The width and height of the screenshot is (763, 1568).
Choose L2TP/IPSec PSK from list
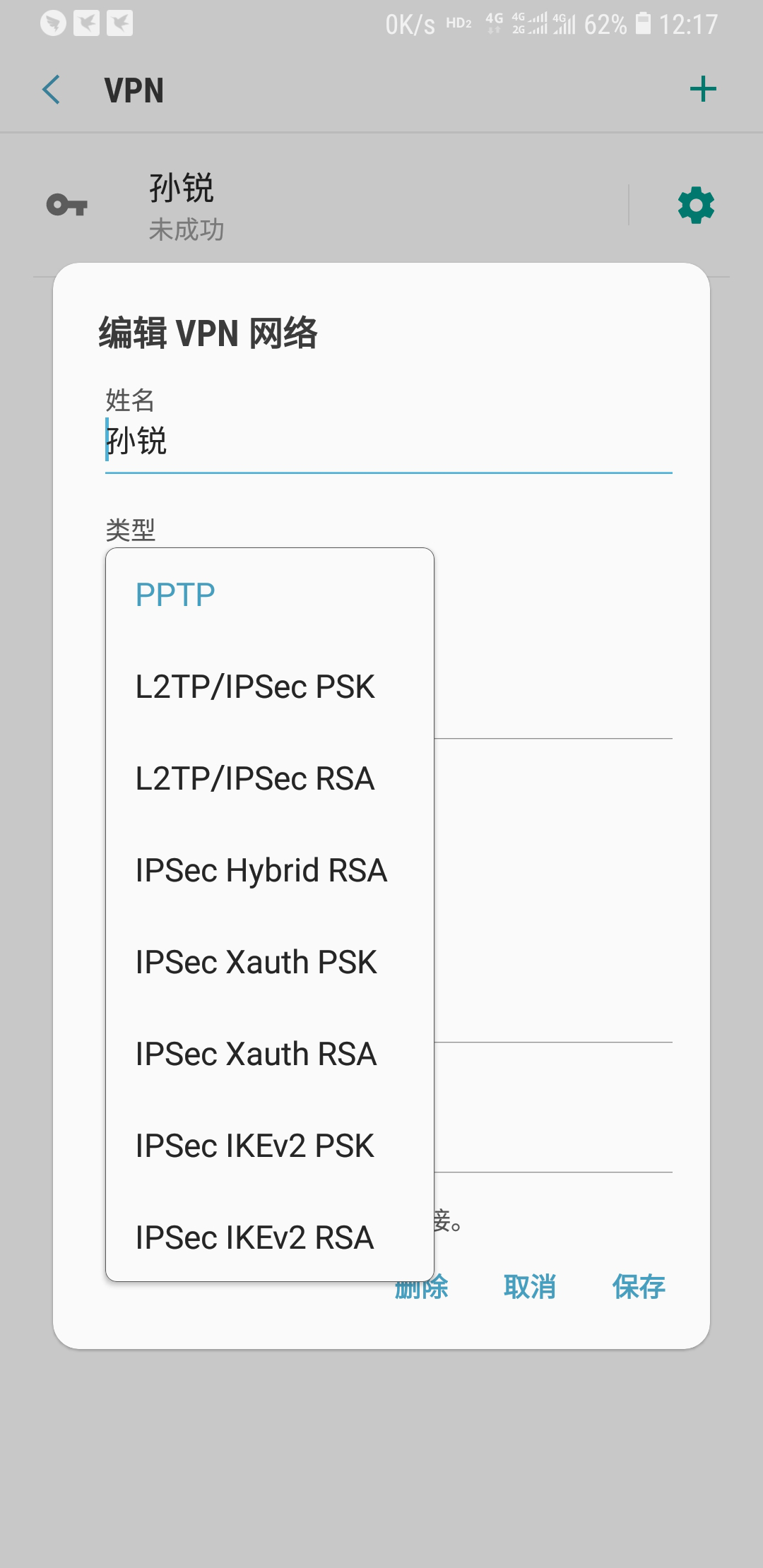(255, 687)
